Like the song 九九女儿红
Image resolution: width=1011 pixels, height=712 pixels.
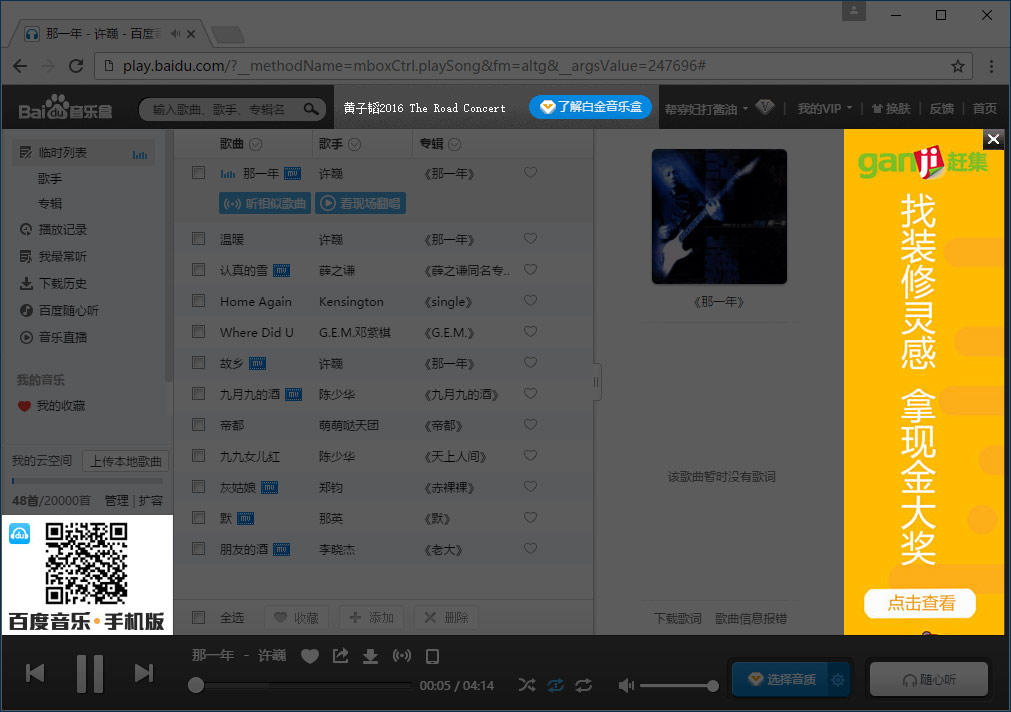tap(530, 455)
